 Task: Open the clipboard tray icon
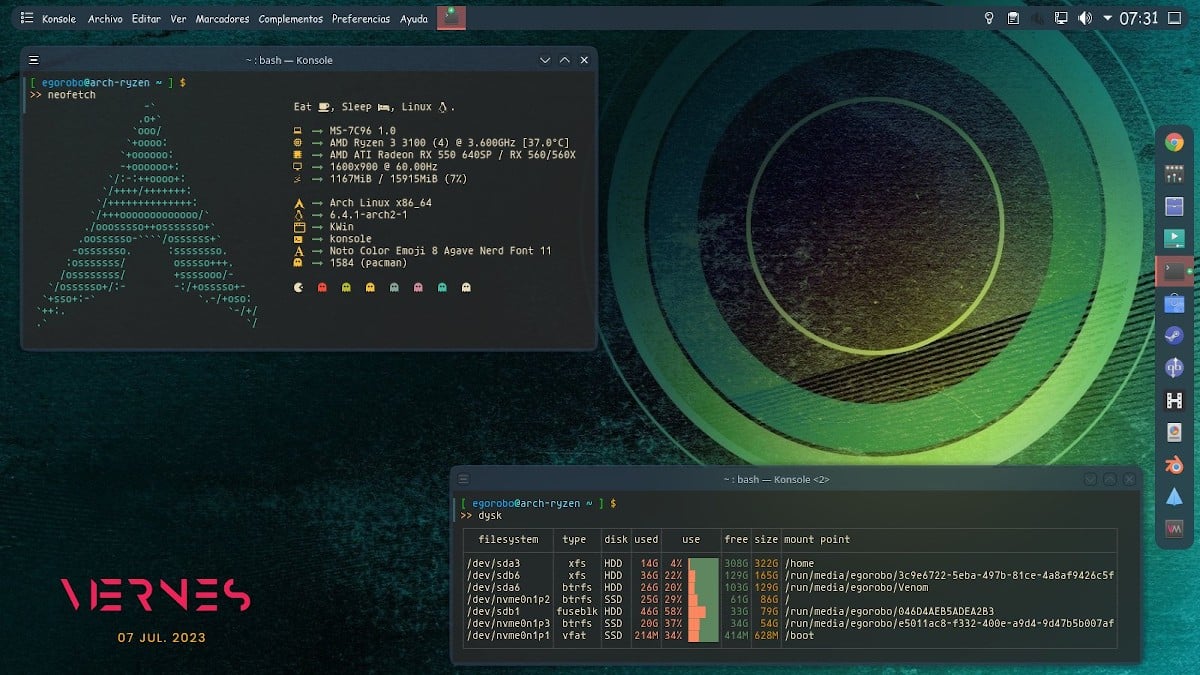tap(1013, 18)
